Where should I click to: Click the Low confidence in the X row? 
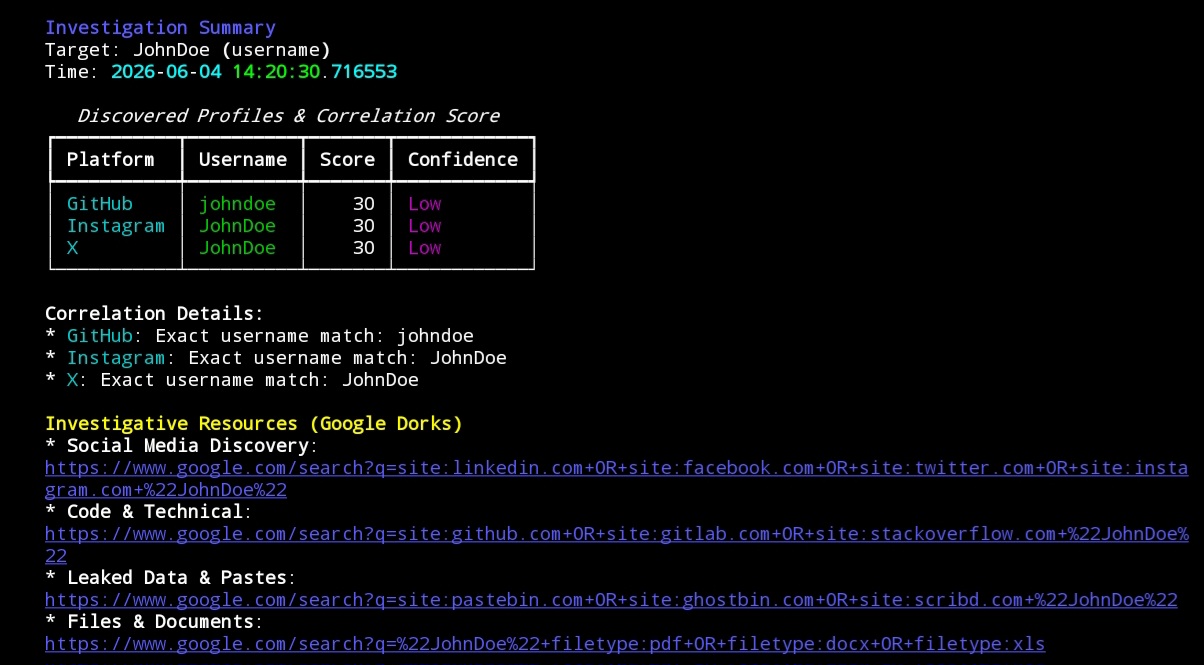click(x=425, y=248)
